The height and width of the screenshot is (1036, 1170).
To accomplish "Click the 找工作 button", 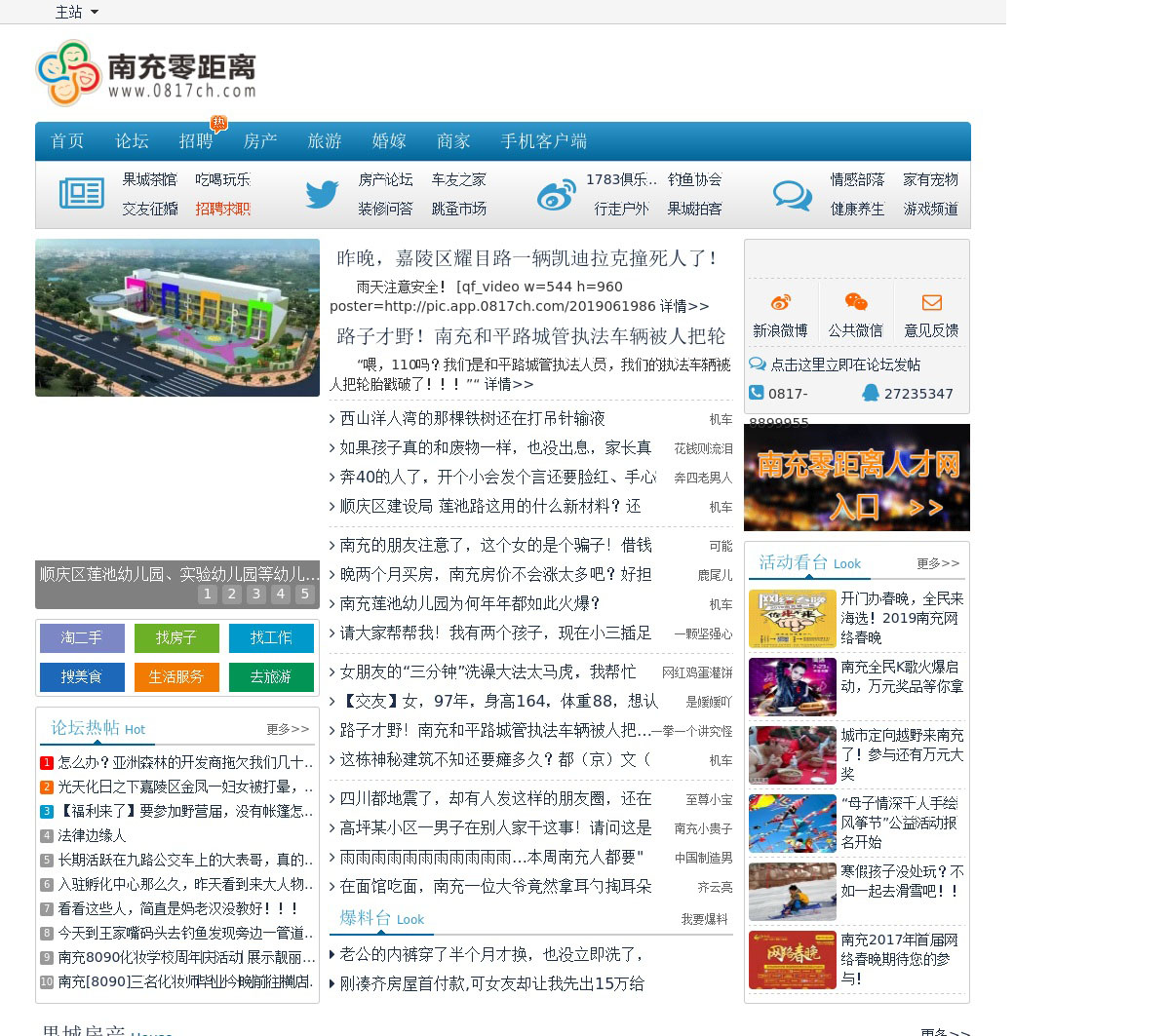I will coord(271,637).
